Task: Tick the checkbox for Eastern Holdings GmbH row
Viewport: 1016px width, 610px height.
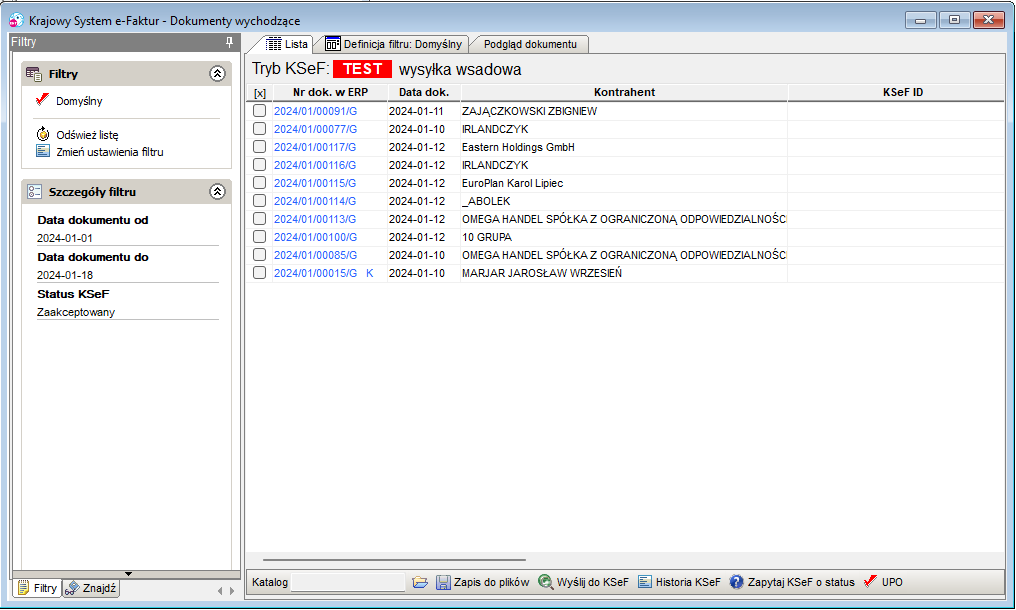Action: coord(259,147)
